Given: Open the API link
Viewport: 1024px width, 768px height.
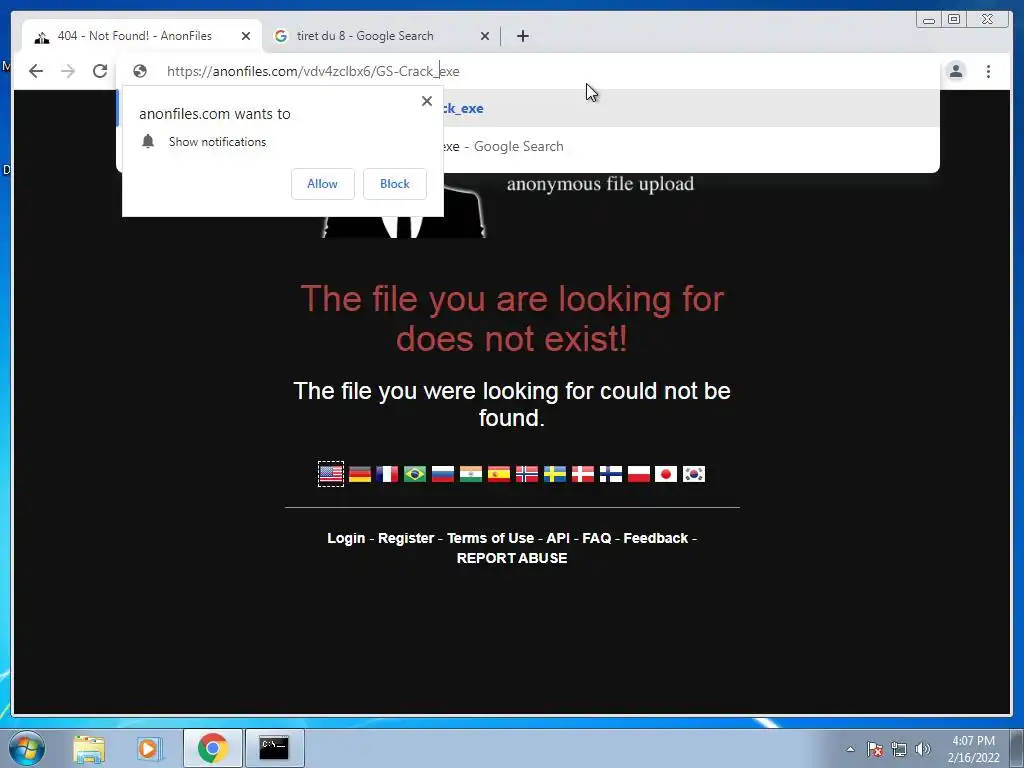Looking at the screenshot, I should 558,538.
